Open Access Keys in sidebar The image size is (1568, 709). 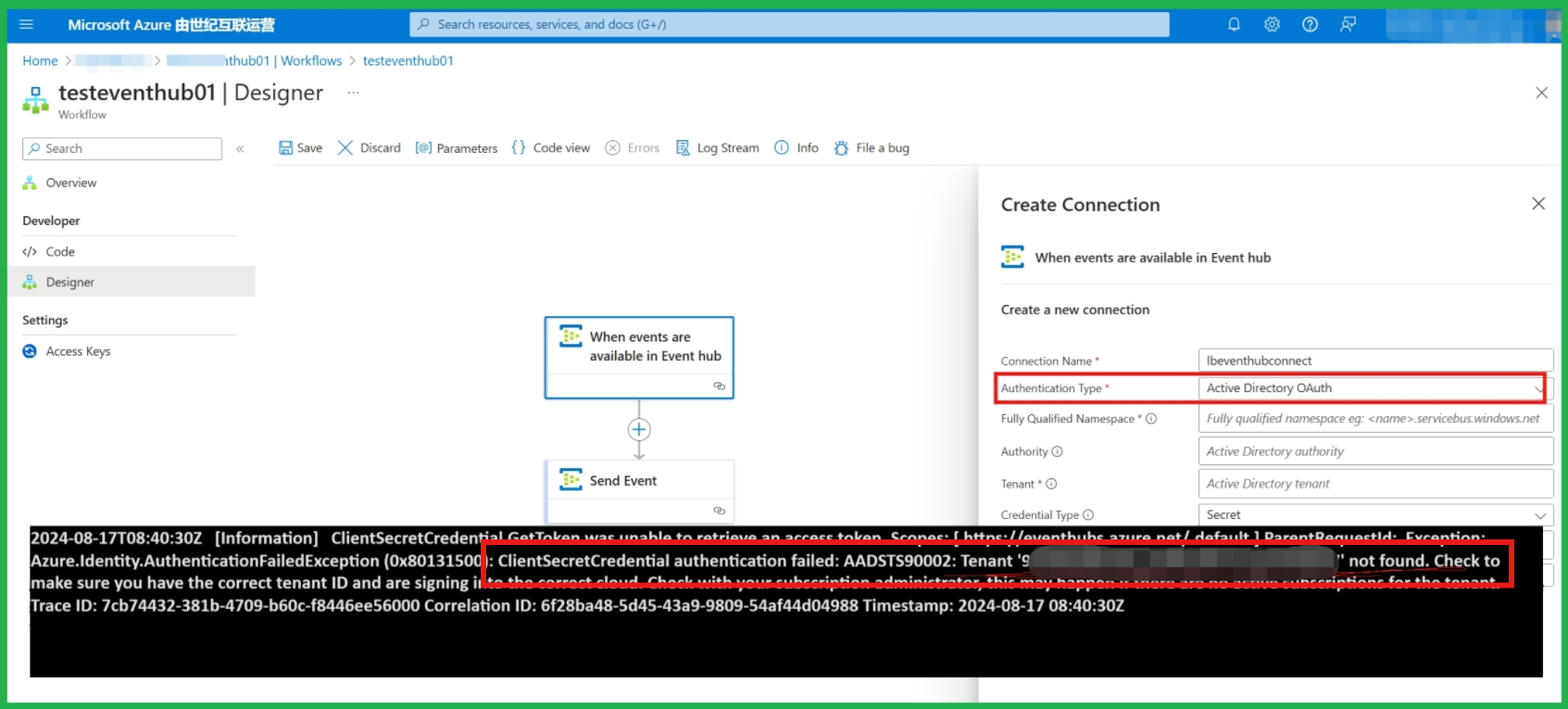point(78,351)
